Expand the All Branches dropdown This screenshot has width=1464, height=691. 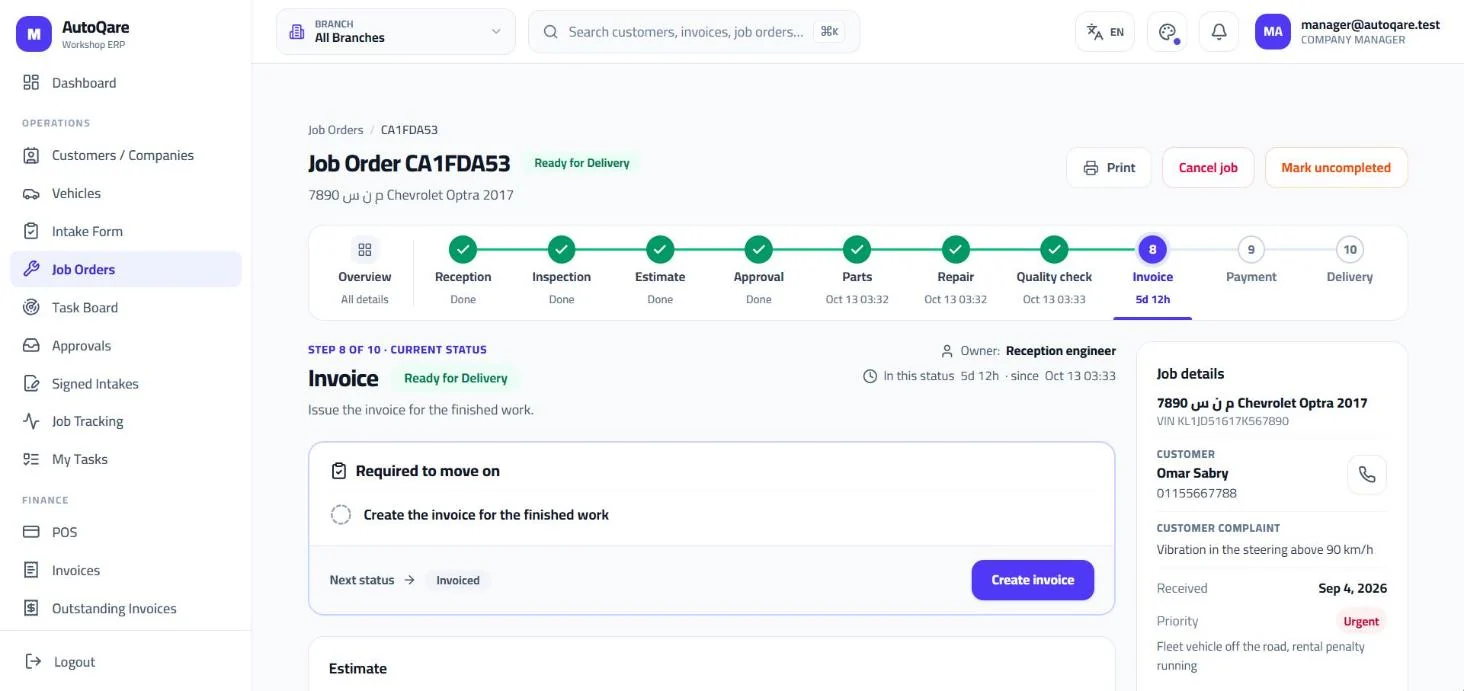tap(396, 32)
